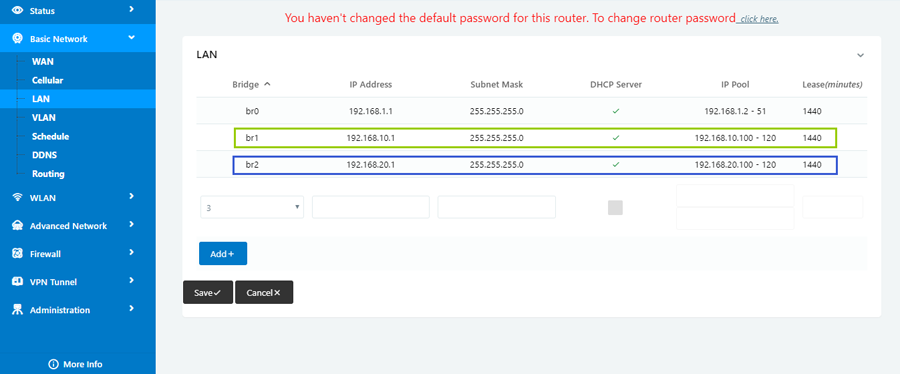Screen dimensions: 900x374
Task: Toggle the br0 DHCP Server checkmark
Action: (616, 111)
